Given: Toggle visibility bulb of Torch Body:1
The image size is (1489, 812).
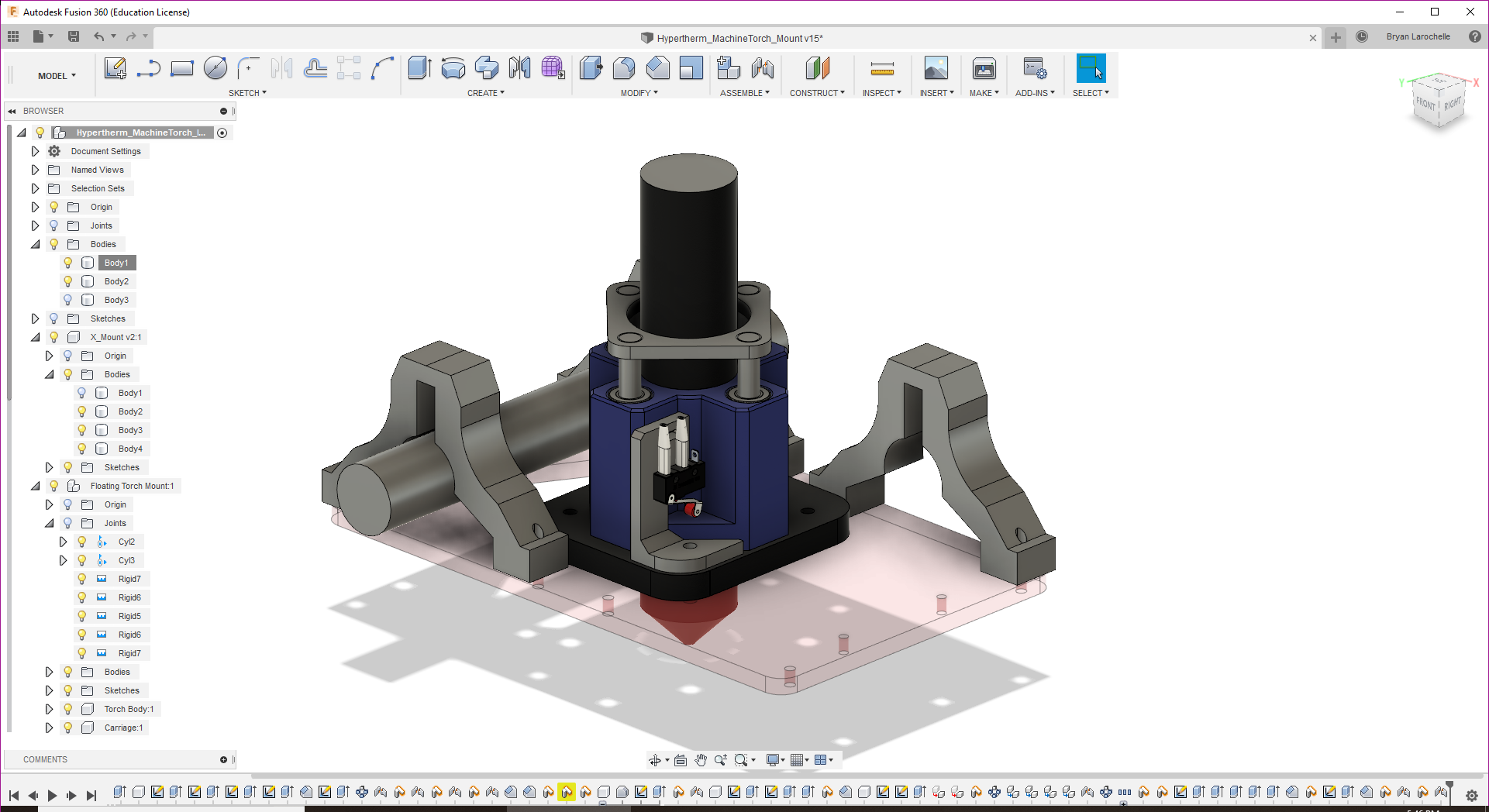Looking at the screenshot, I should pos(68,709).
